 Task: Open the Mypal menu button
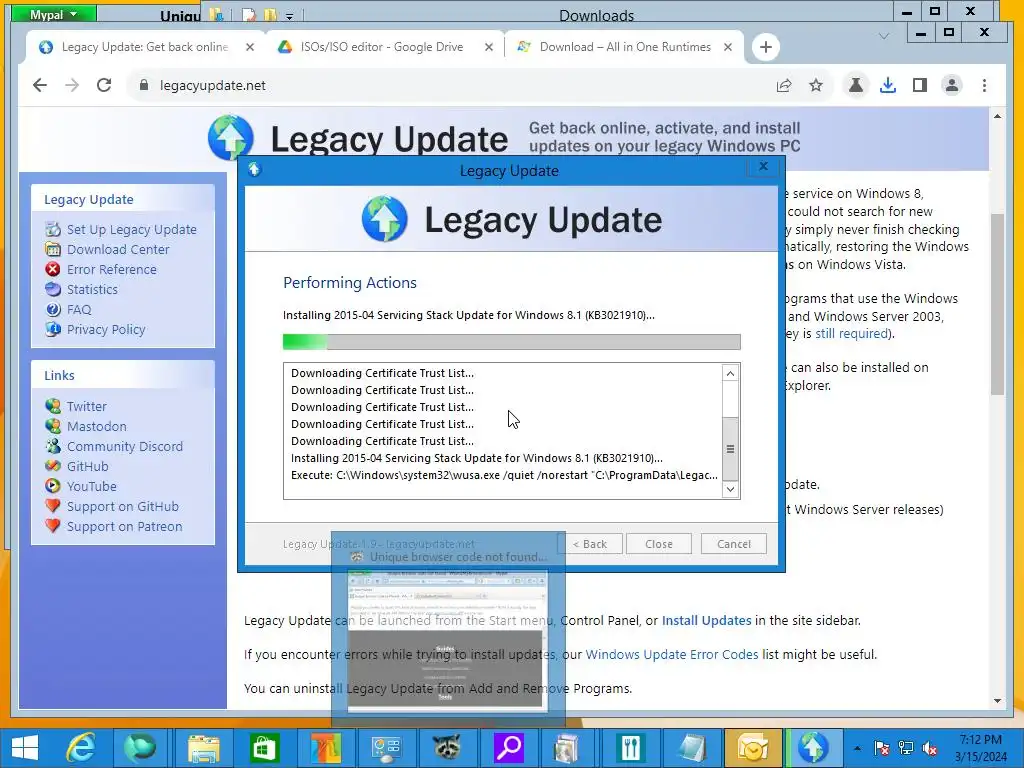pos(54,14)
